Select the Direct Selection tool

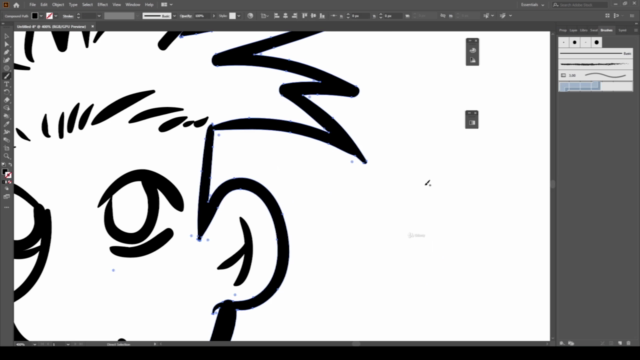click(x=7, y=44)
